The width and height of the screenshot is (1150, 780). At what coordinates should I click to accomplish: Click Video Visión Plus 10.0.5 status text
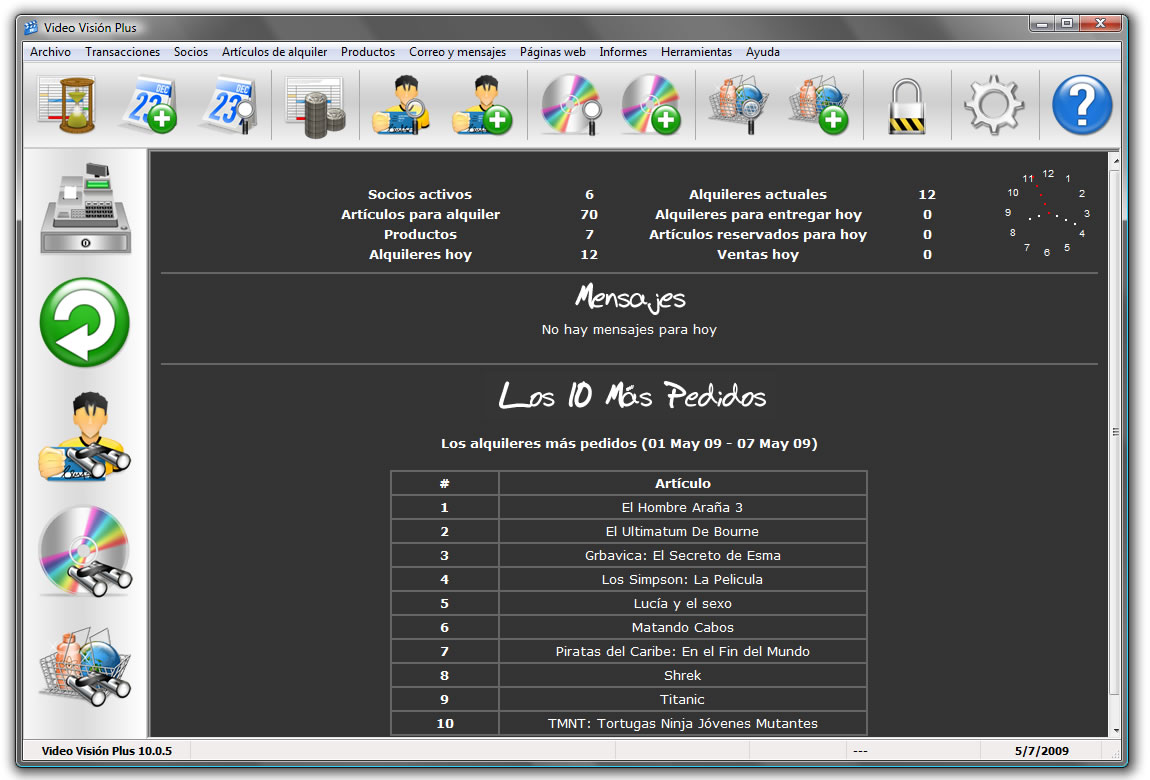(106, 751)
